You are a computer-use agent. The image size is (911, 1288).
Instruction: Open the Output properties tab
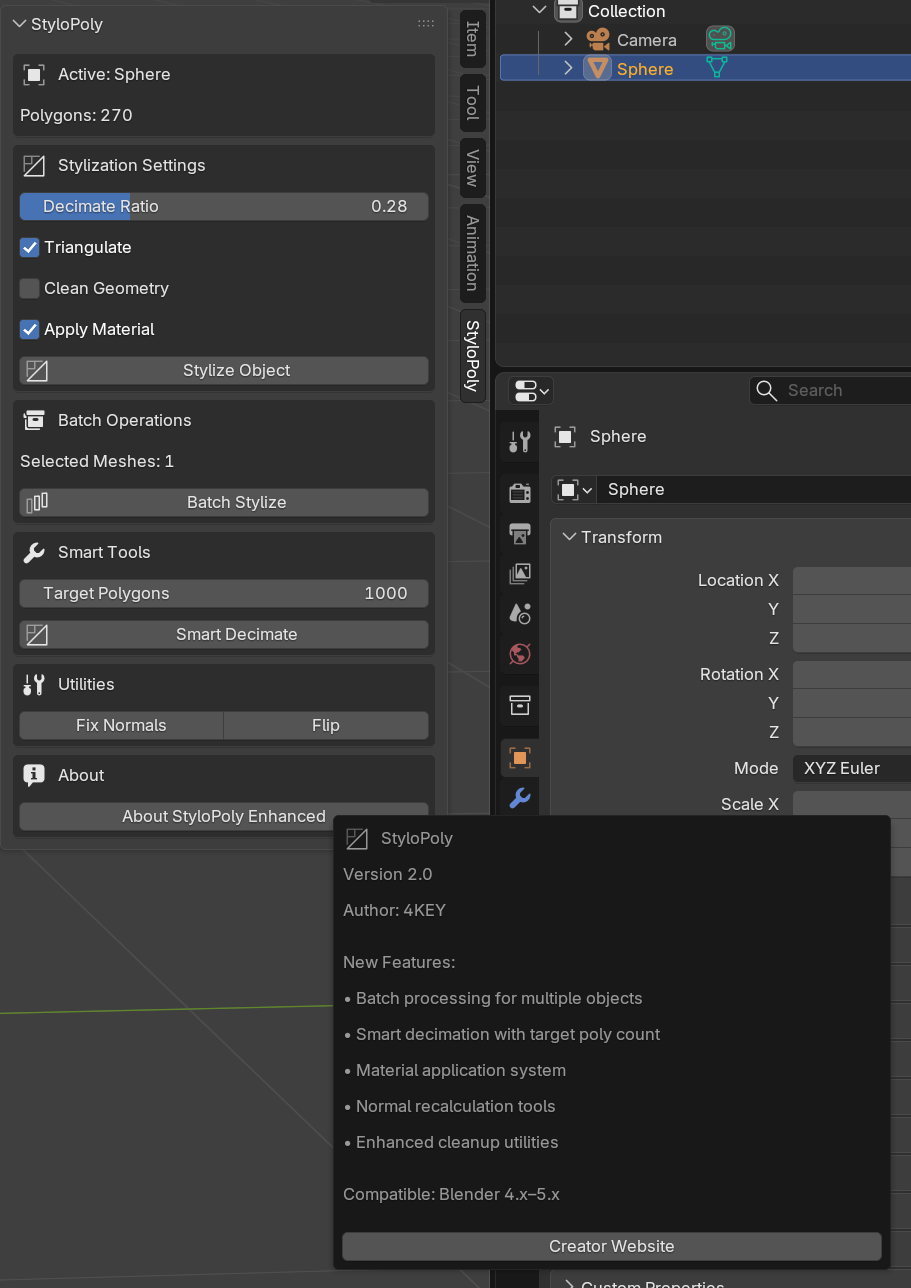click(519, 533)
